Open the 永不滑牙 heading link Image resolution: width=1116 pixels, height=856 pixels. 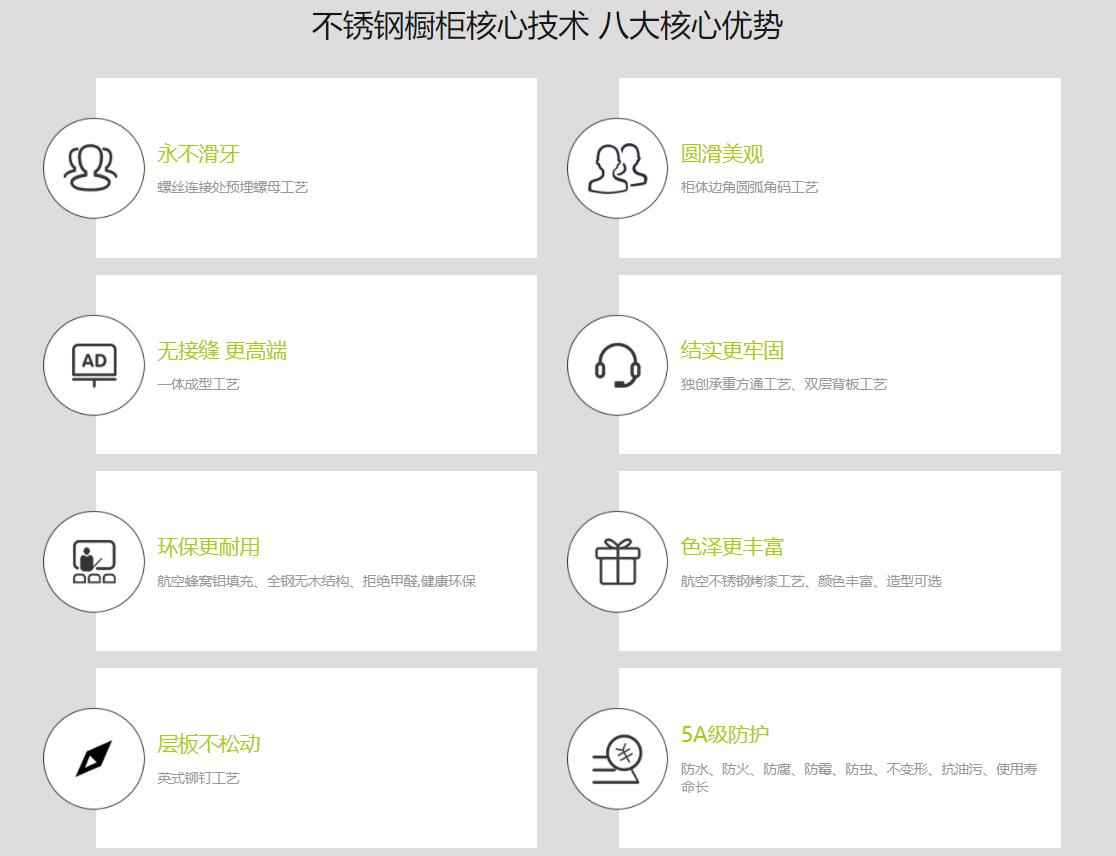pos(198,154)
